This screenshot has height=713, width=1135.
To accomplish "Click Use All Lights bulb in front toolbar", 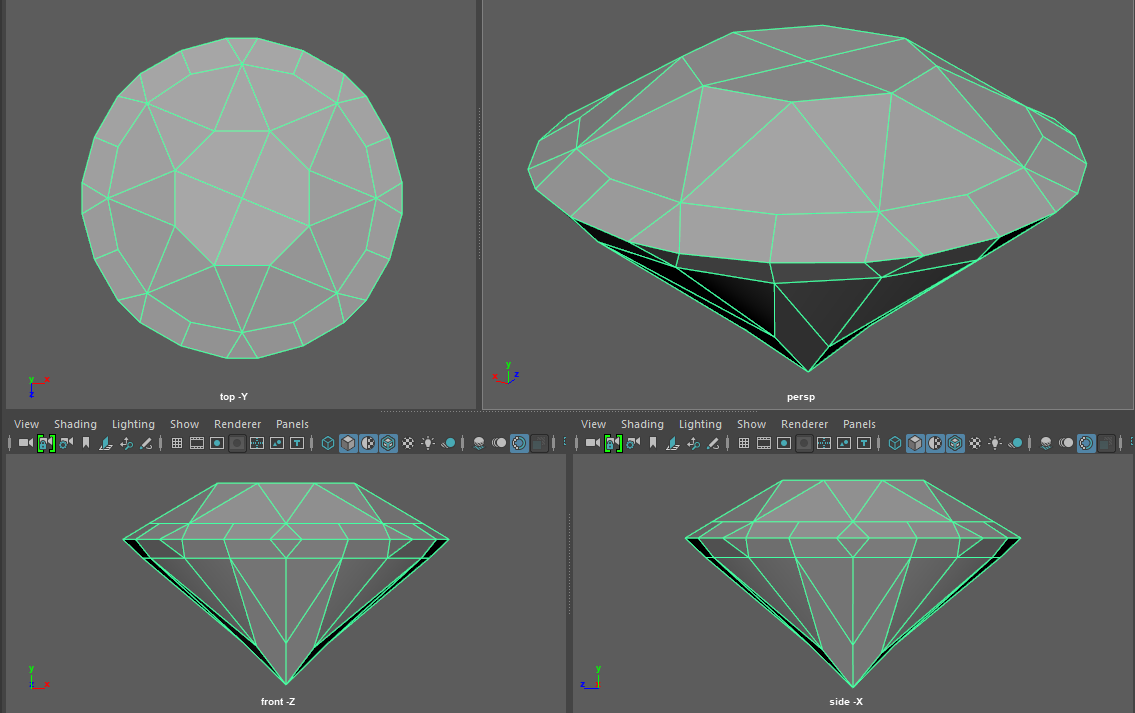I will coord(428,443).
